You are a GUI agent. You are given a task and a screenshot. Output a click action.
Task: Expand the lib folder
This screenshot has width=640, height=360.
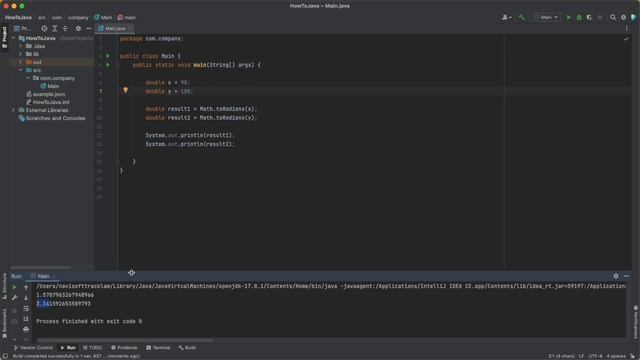point(21,54)
